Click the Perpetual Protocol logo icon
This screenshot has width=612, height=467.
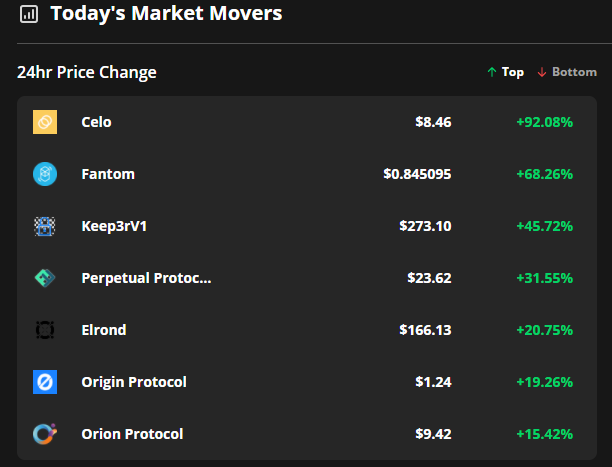pos(45,278)
